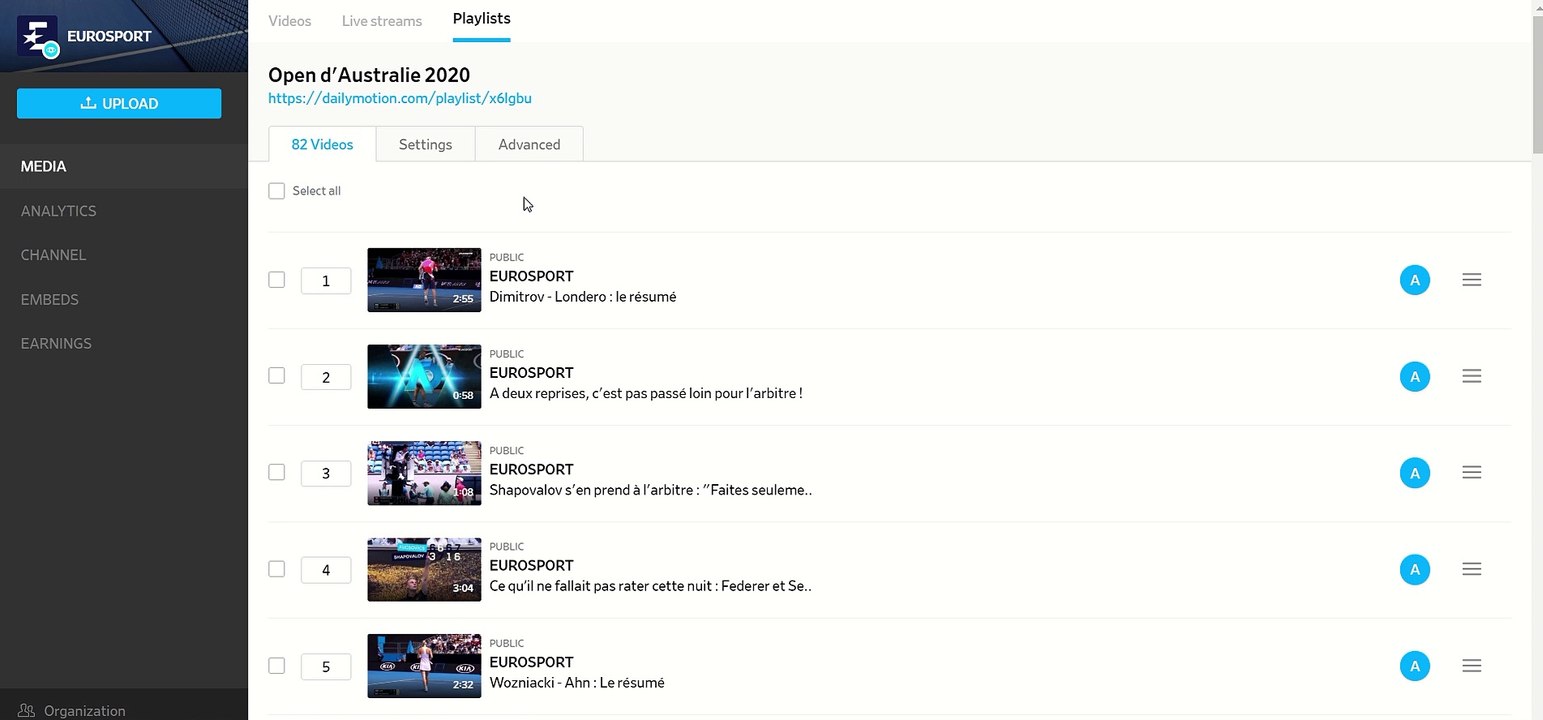Open the dailymotion playlist URL link

click(x=400, y=98)
